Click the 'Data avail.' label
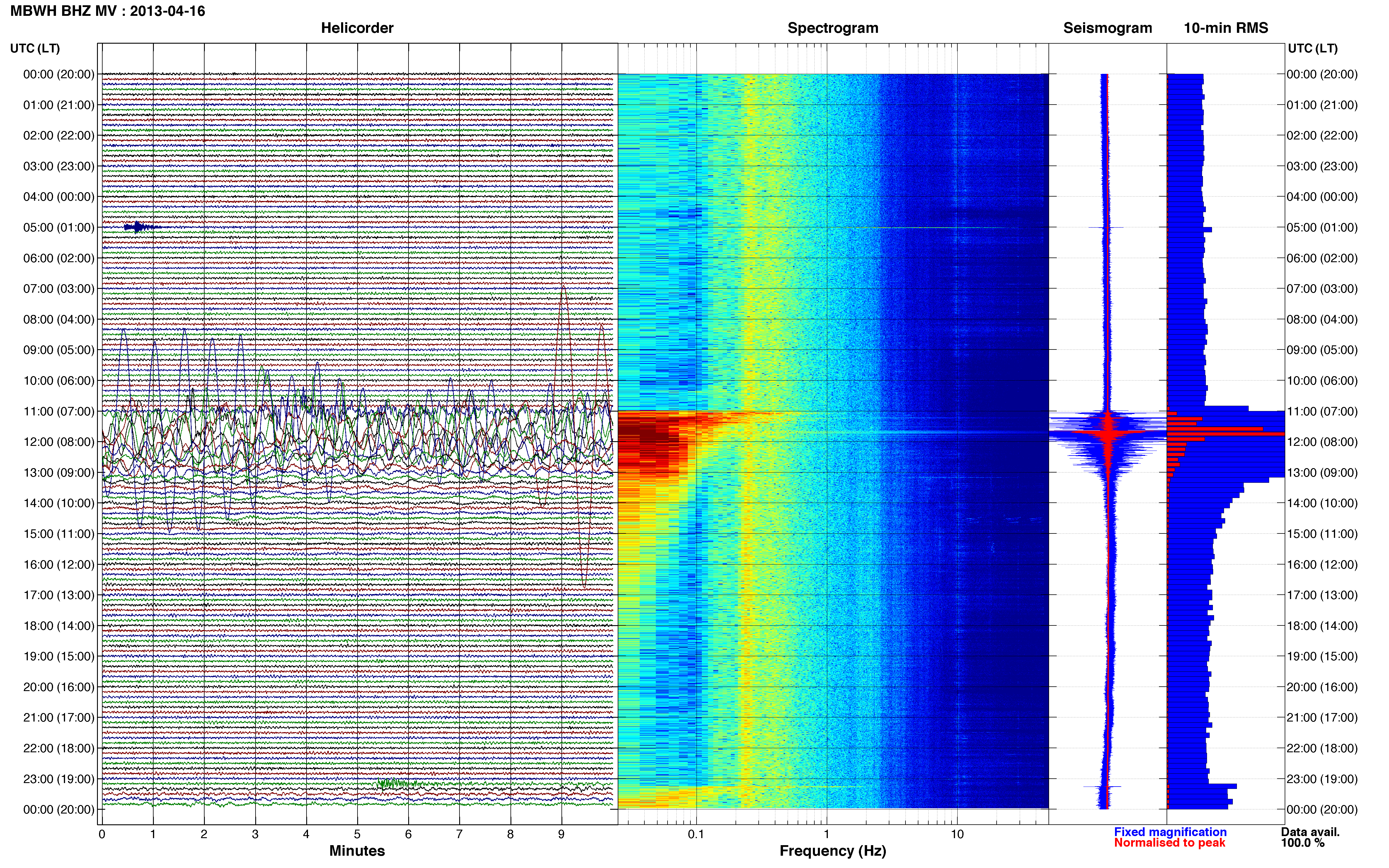This screenshot has width=1389, height=868. coord(1310,832)
